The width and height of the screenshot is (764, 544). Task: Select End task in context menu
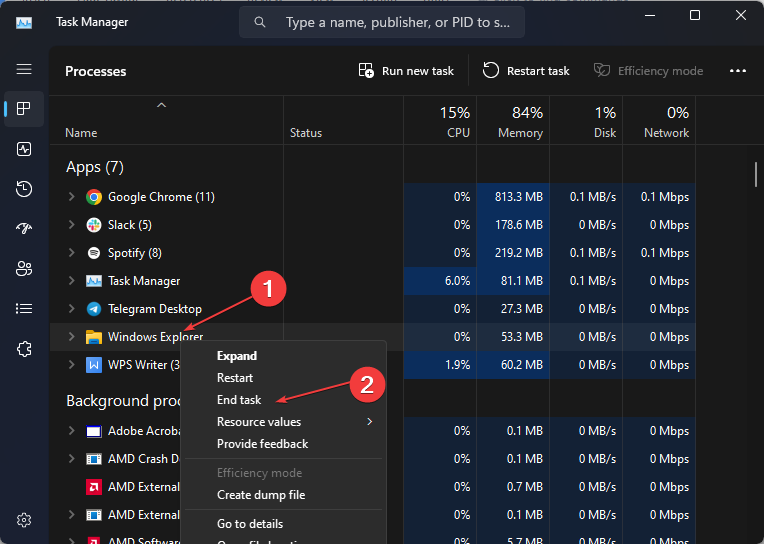pyautogui.click(x=239, y=400)
